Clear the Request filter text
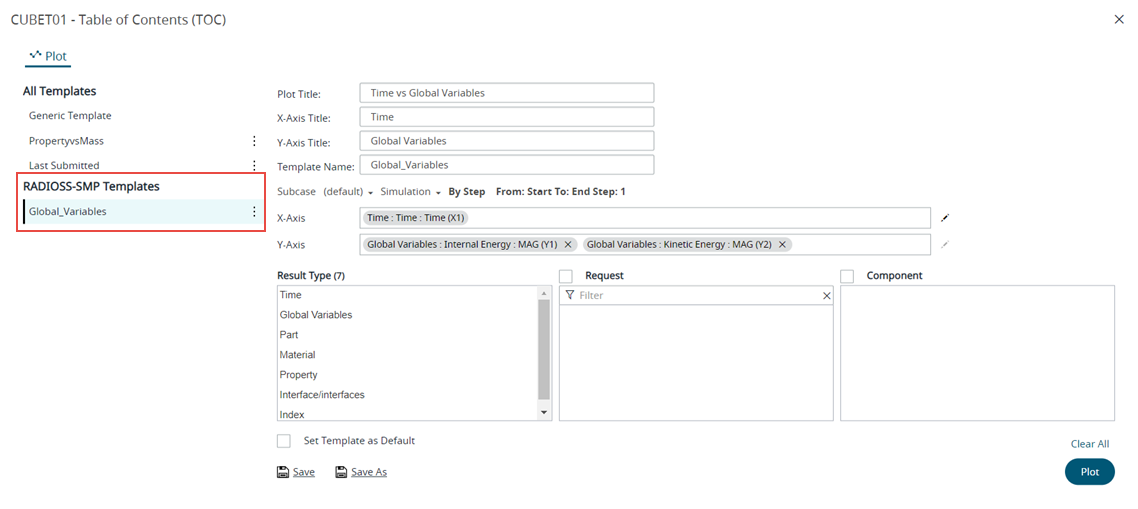The width and height of the screenshot is (1138, 509). coord(826,296)
